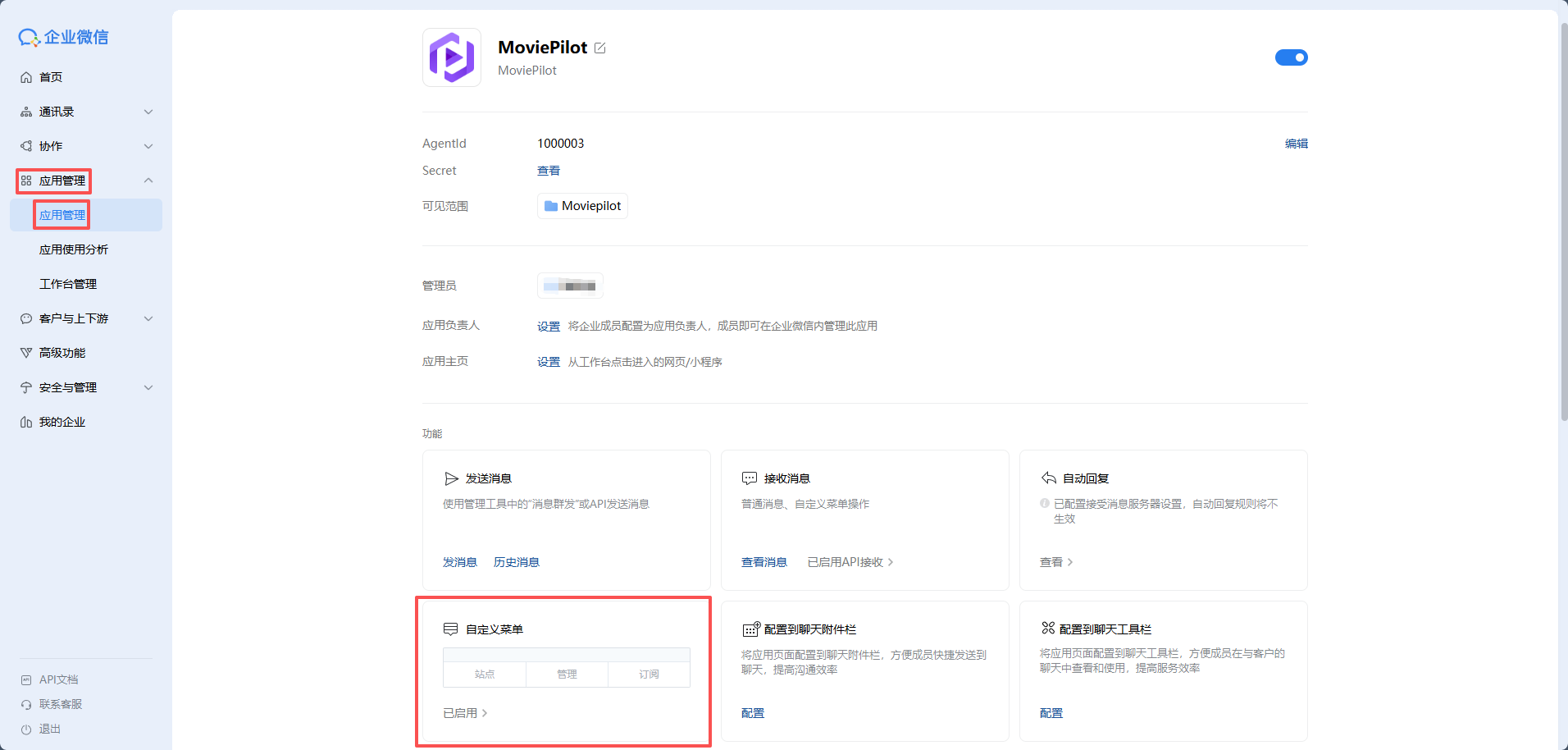
Task: Go to 工作台管理 menu item
Action: 68,284
